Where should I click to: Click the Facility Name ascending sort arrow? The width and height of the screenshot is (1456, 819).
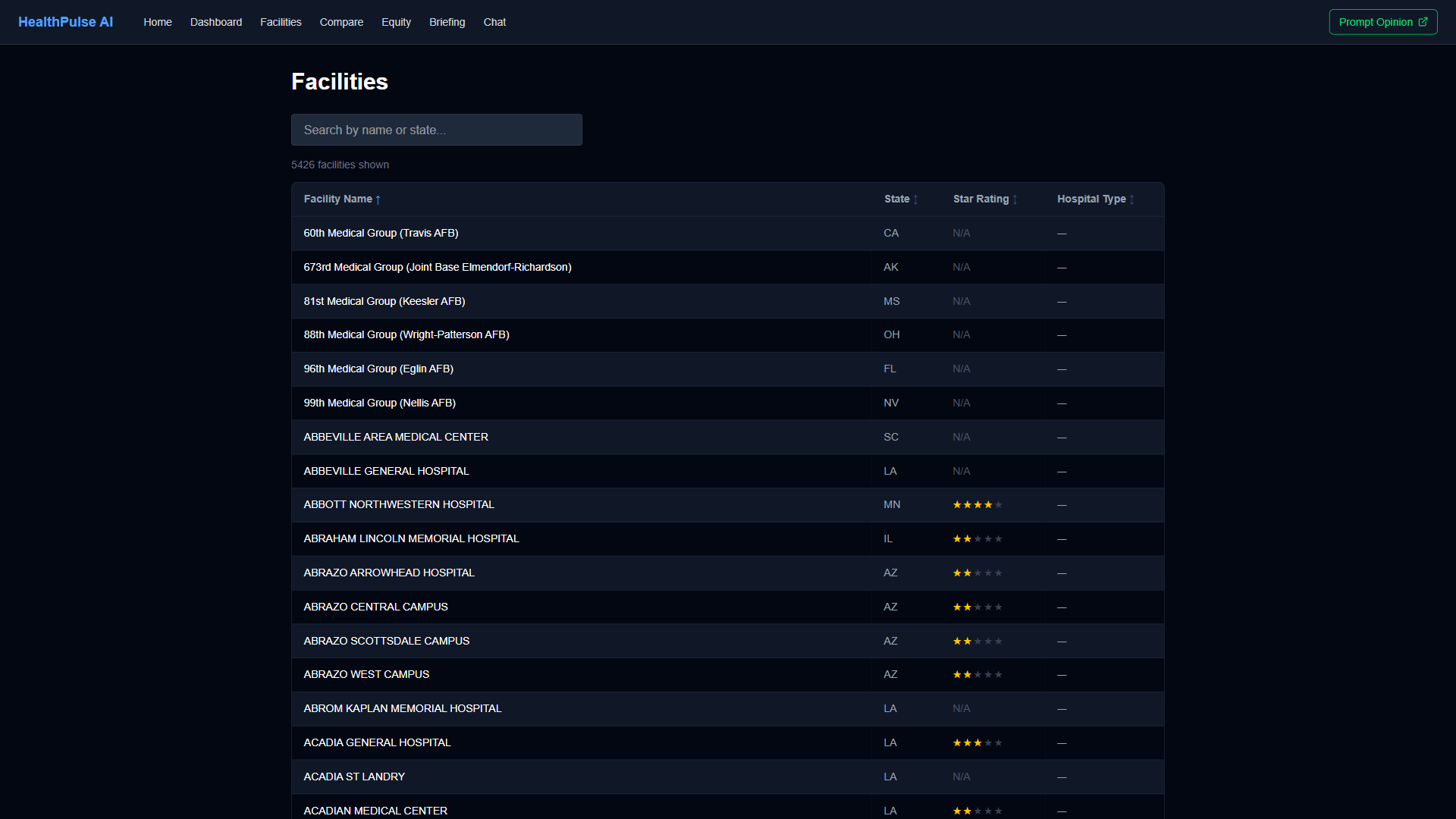tap(378, 199)
